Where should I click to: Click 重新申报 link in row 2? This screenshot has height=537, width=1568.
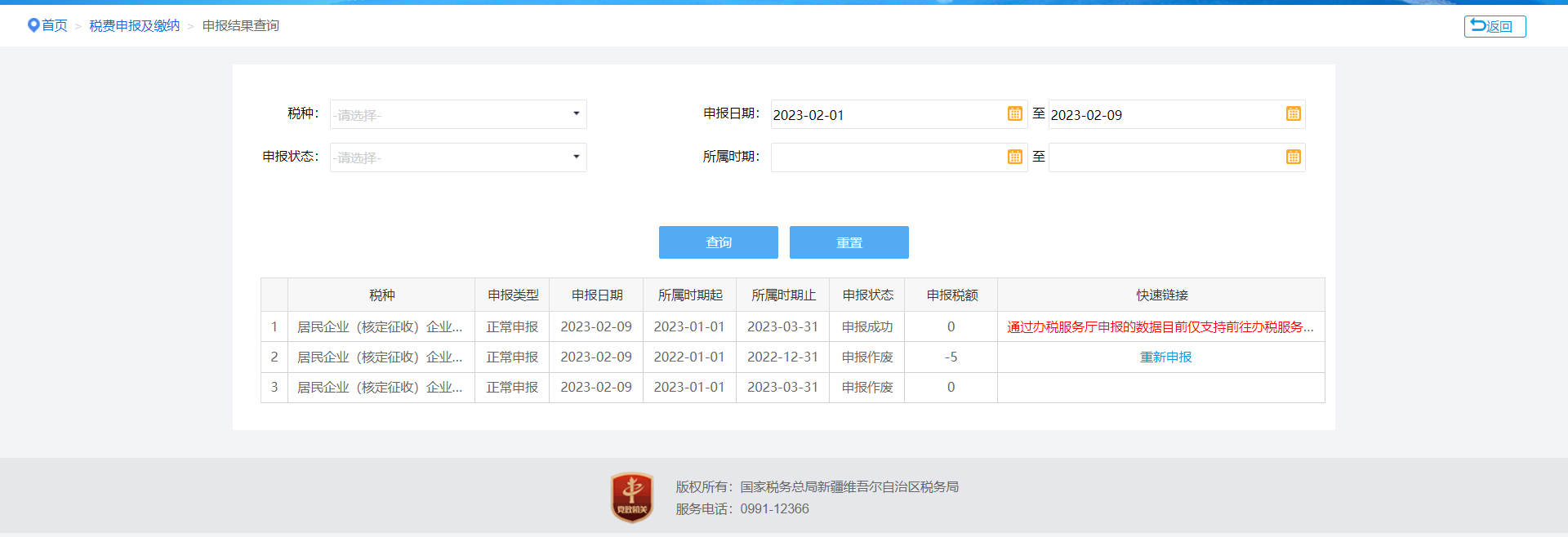1165,357
